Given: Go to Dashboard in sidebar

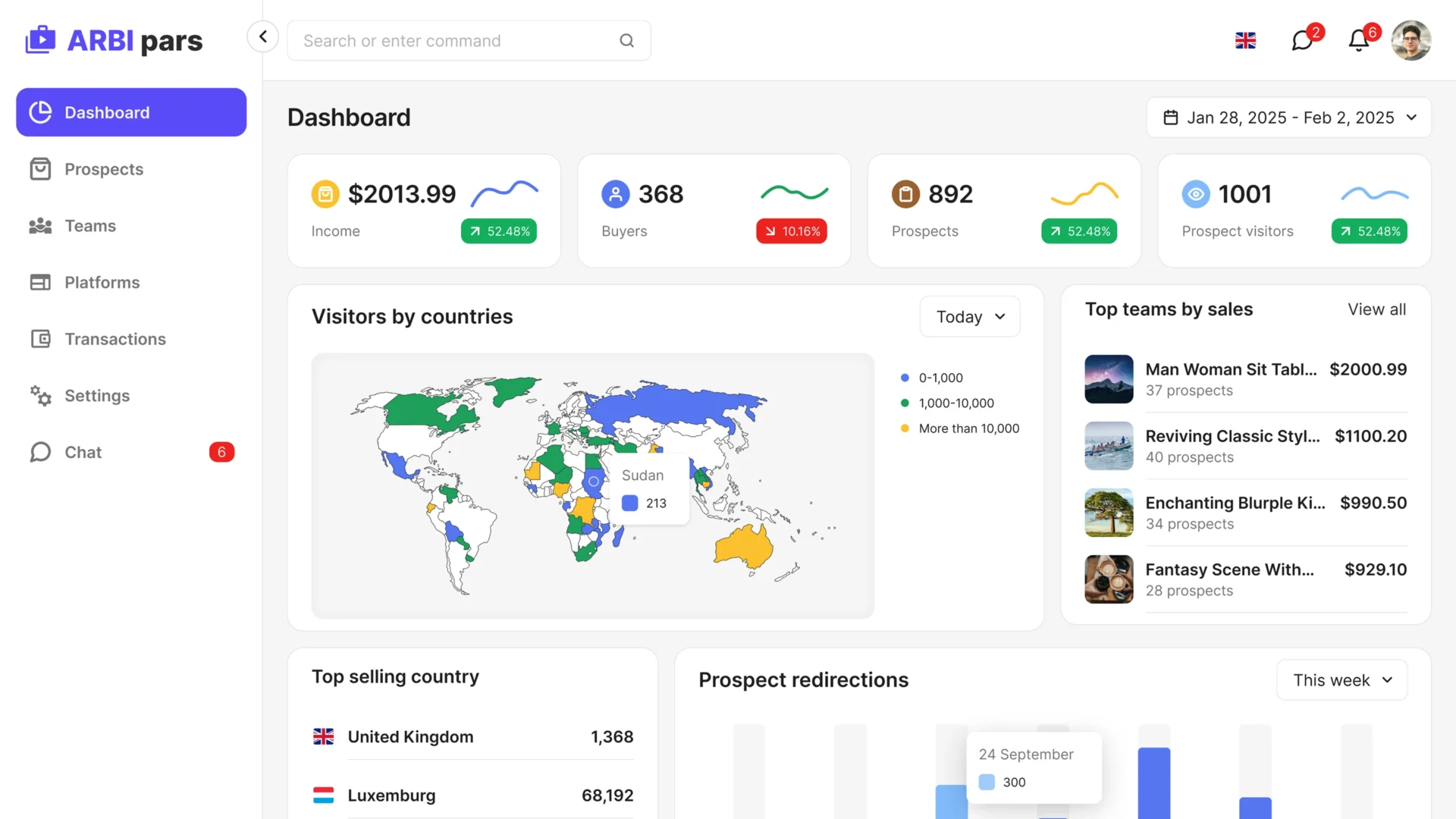Looking at the screenshot, I should click(131, 112).
